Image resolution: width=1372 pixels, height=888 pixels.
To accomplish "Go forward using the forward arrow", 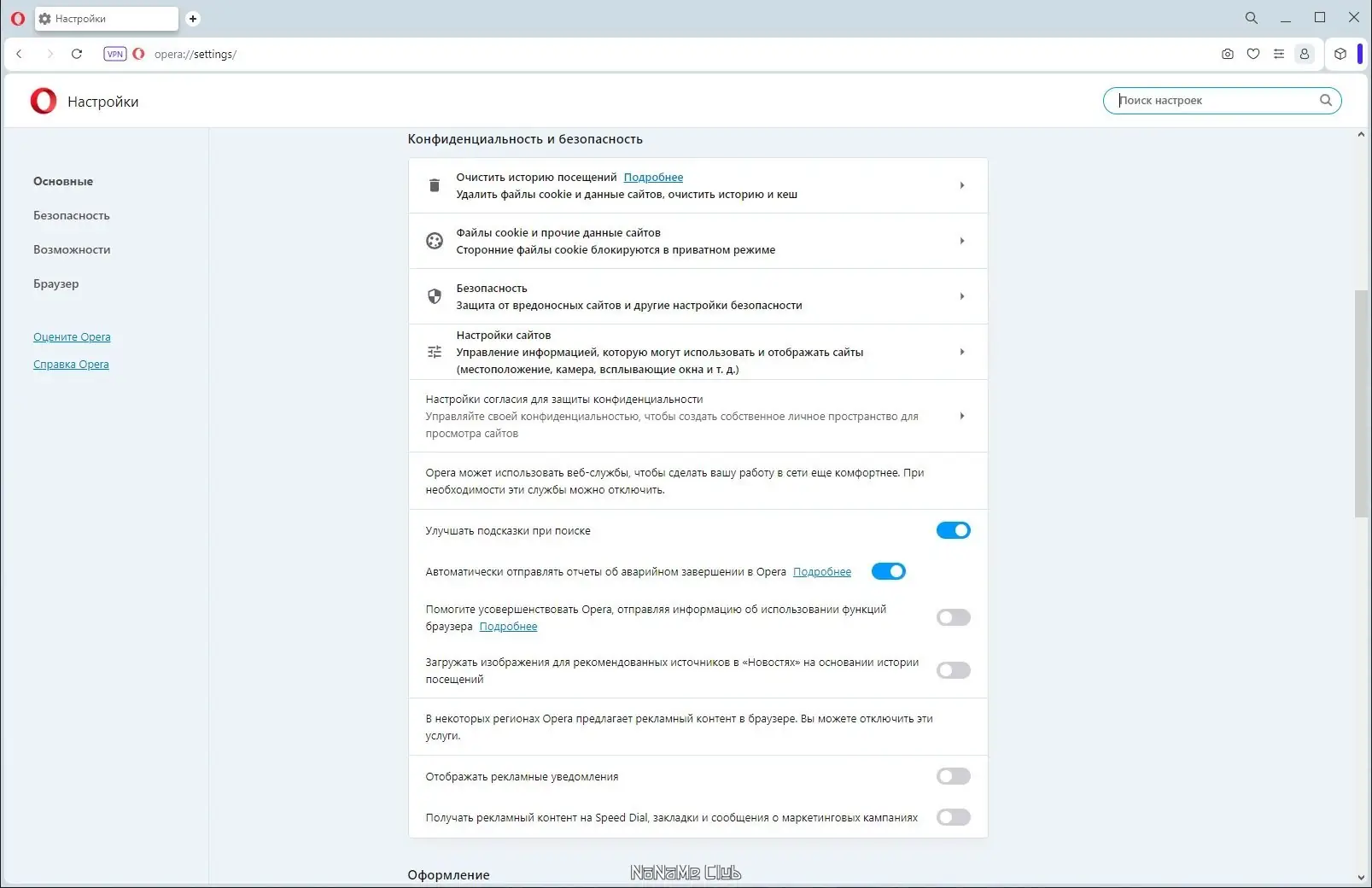I will click(x=50, y=54).
